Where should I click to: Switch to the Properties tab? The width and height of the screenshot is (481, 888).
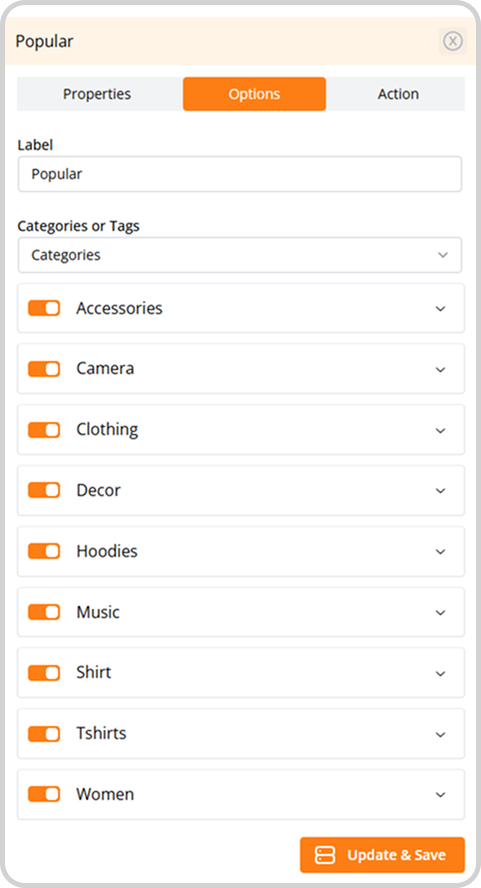97,94
